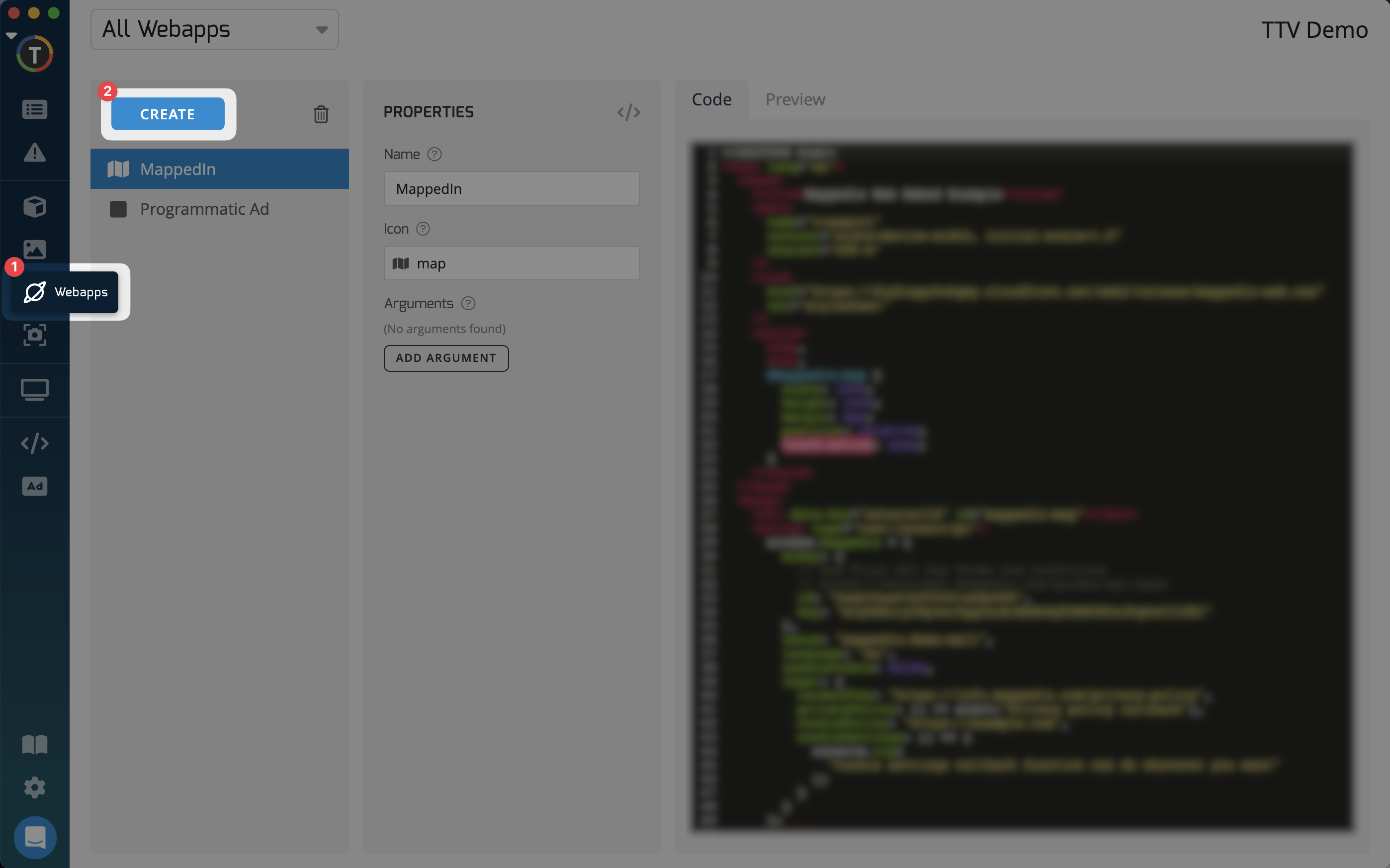Click the ADD ARGUMENT button
1390x868 pixels.
tap(446, 357)
